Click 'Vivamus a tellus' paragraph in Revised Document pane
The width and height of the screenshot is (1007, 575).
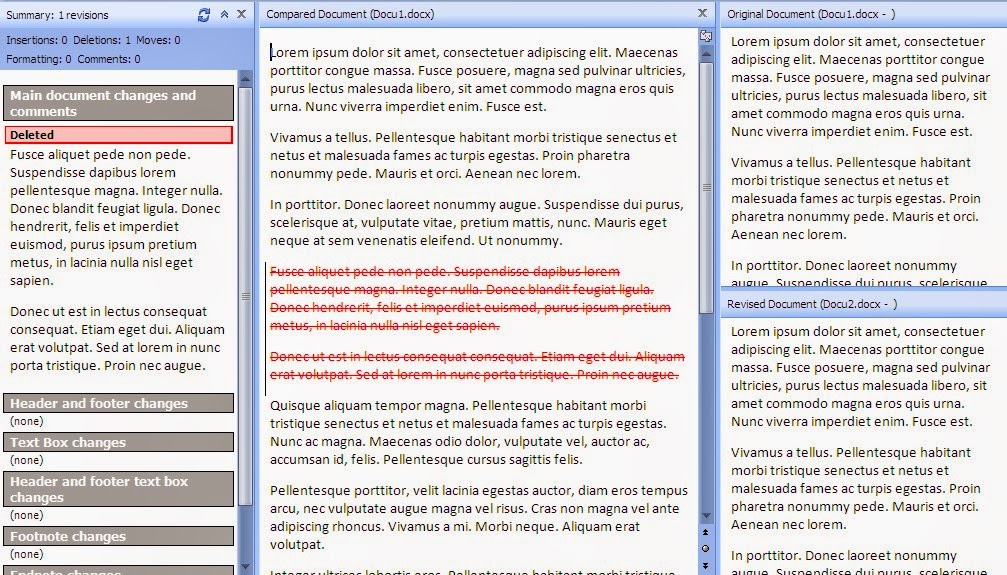coord(855,488)
